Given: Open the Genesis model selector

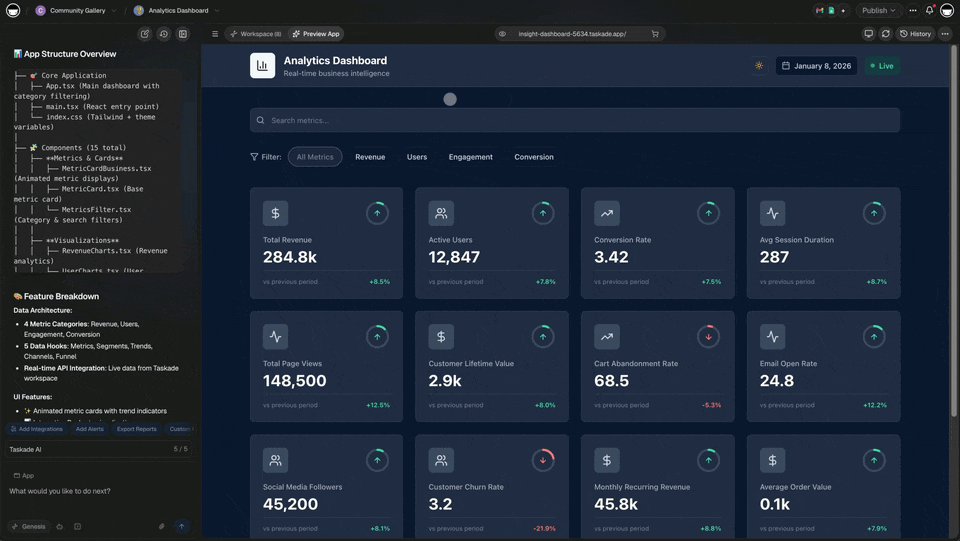Looking at the screenshot, I should tap(28, 526).
